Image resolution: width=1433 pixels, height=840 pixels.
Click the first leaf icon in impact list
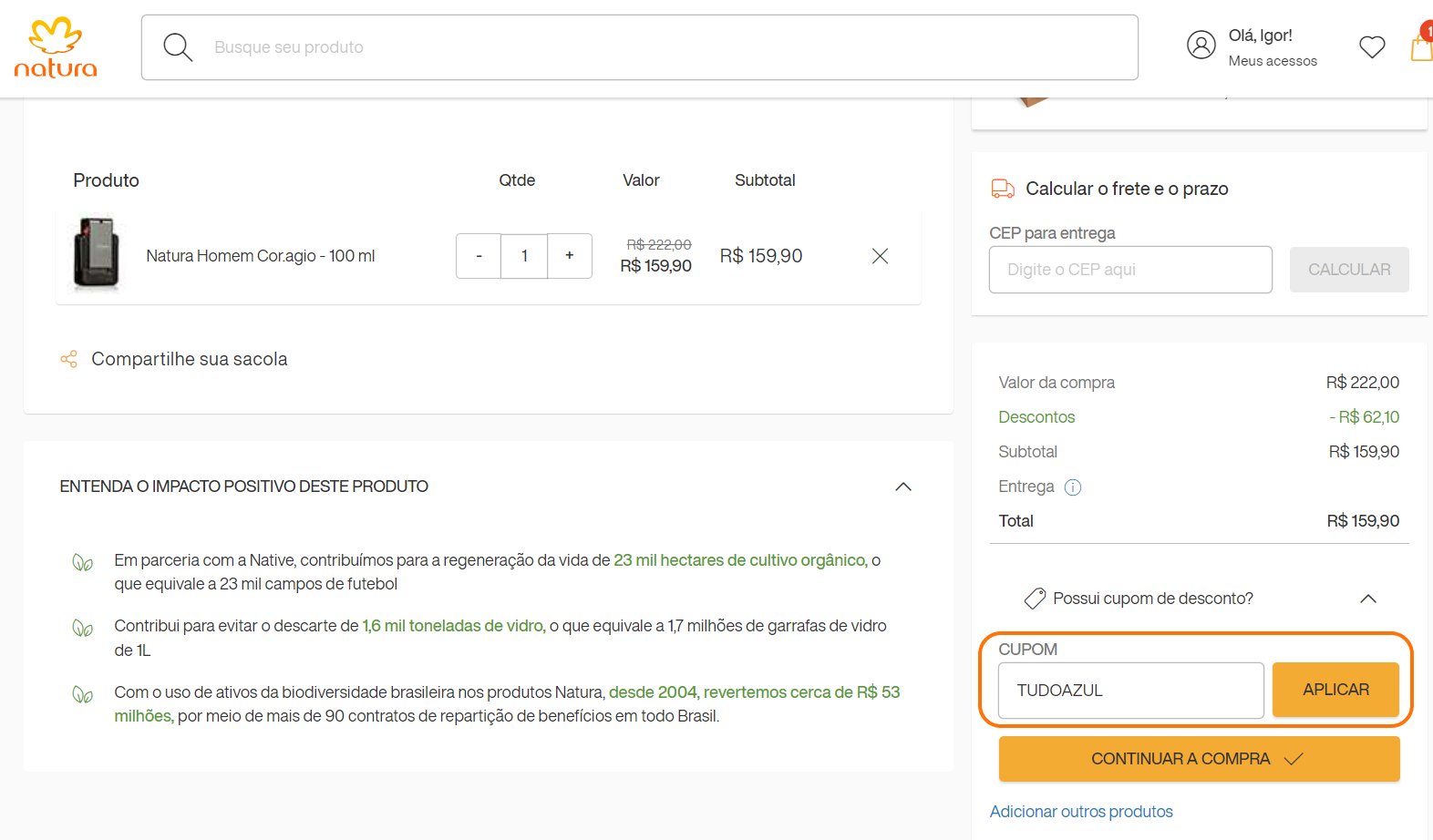tap(82, 562)
